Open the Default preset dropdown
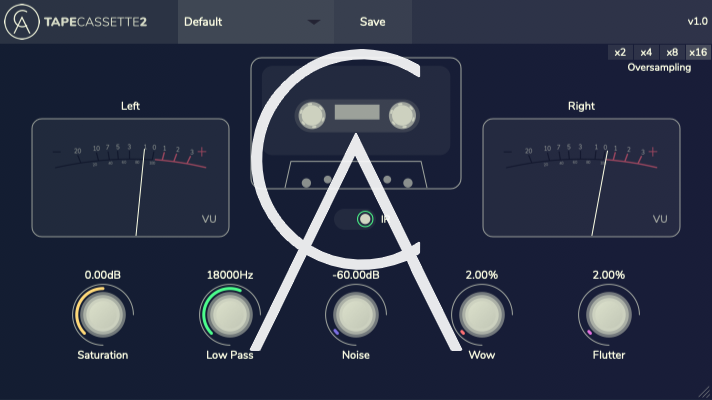 (256, 22)
